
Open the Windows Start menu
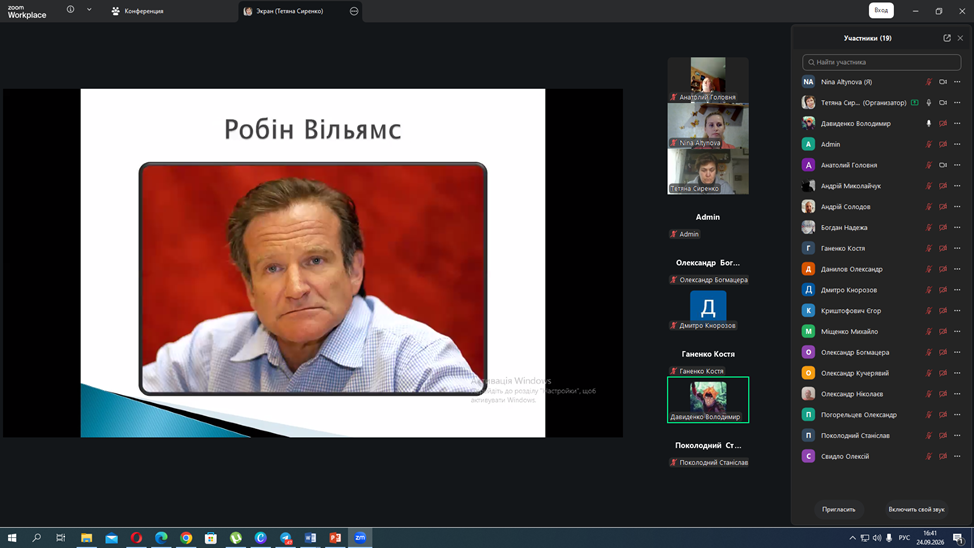coord(11,537)
